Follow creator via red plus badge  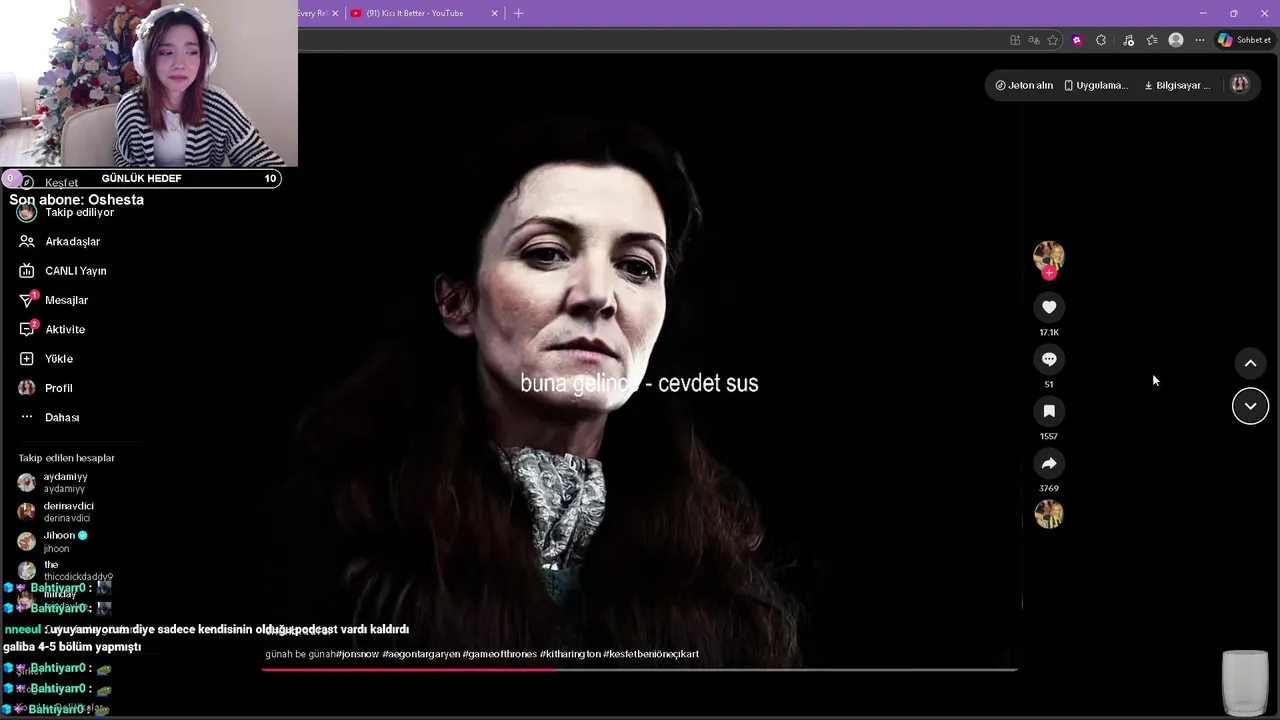click(1049, 273)
